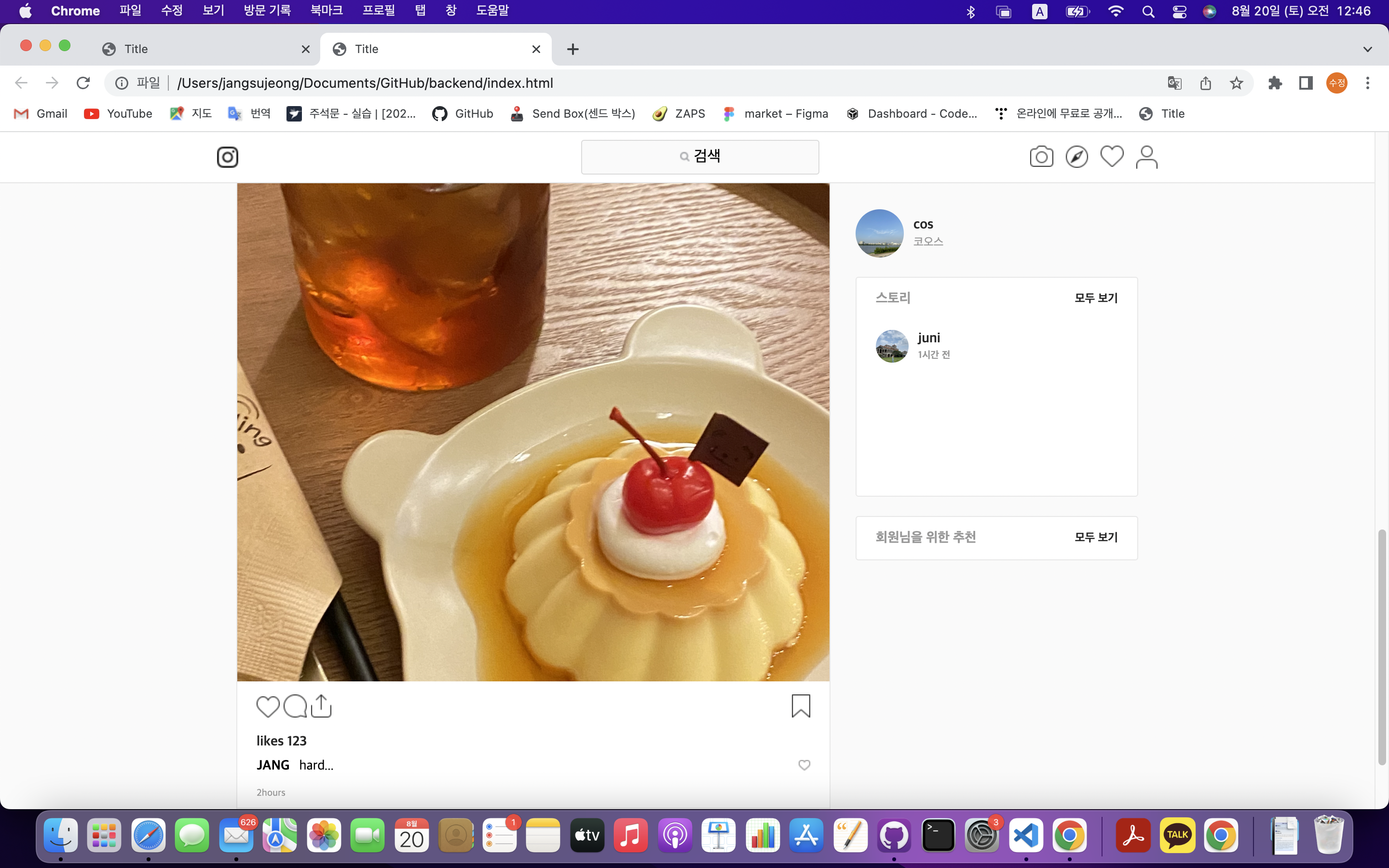Open KakaoTalk from the Dock
The image size is (1389, 868).
(1177, 835)
